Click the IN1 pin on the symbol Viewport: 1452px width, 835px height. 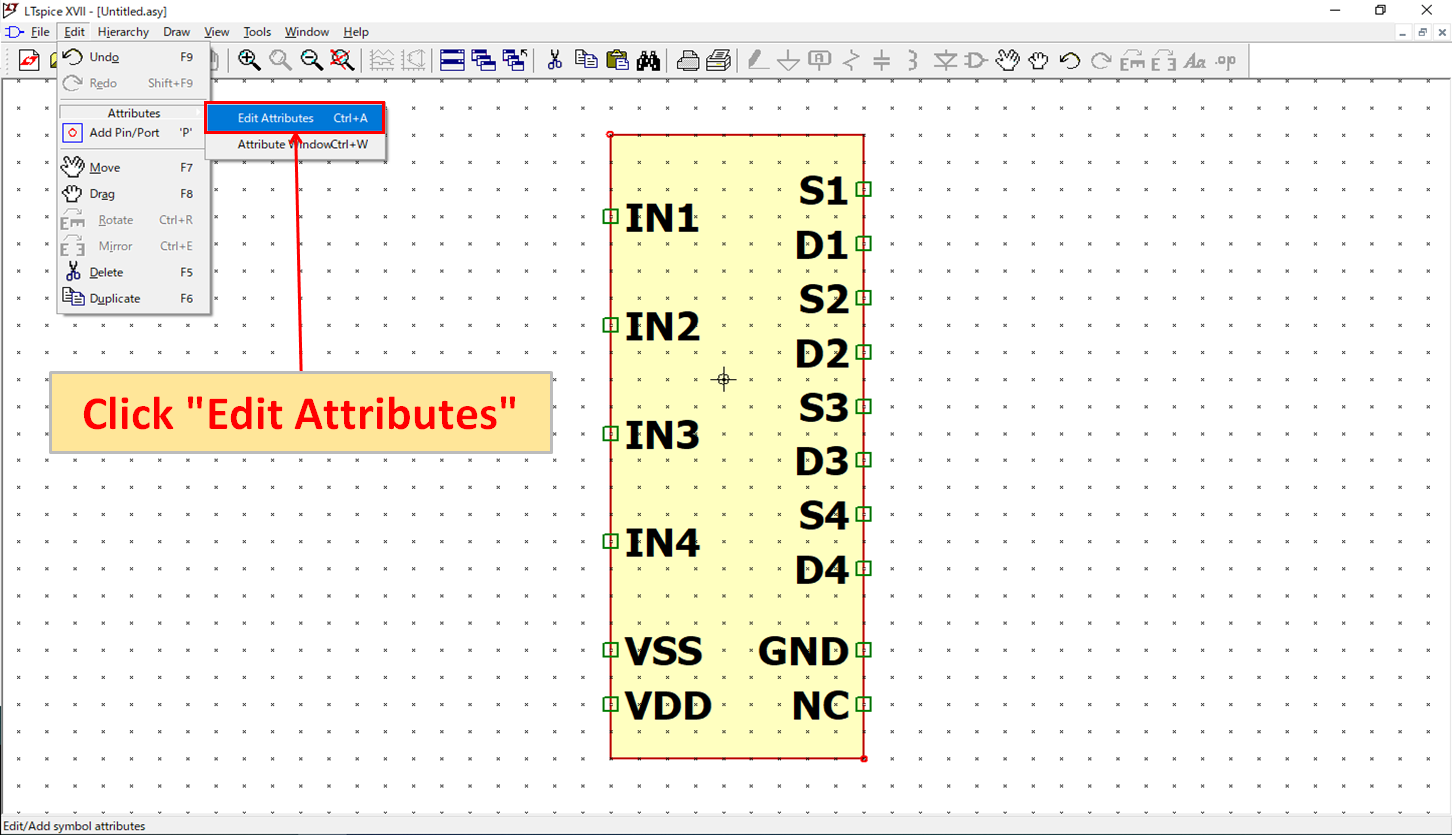[608, 215]
